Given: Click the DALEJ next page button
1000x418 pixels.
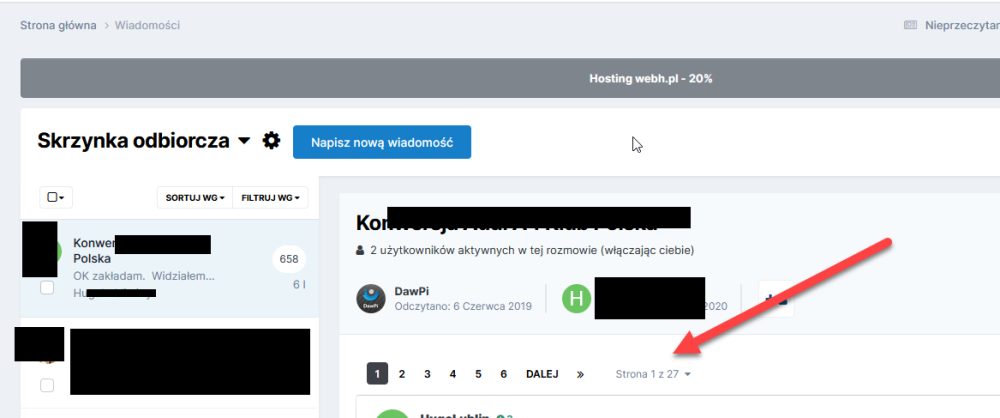Looking at the screenshot, I should tap(542, 374).
